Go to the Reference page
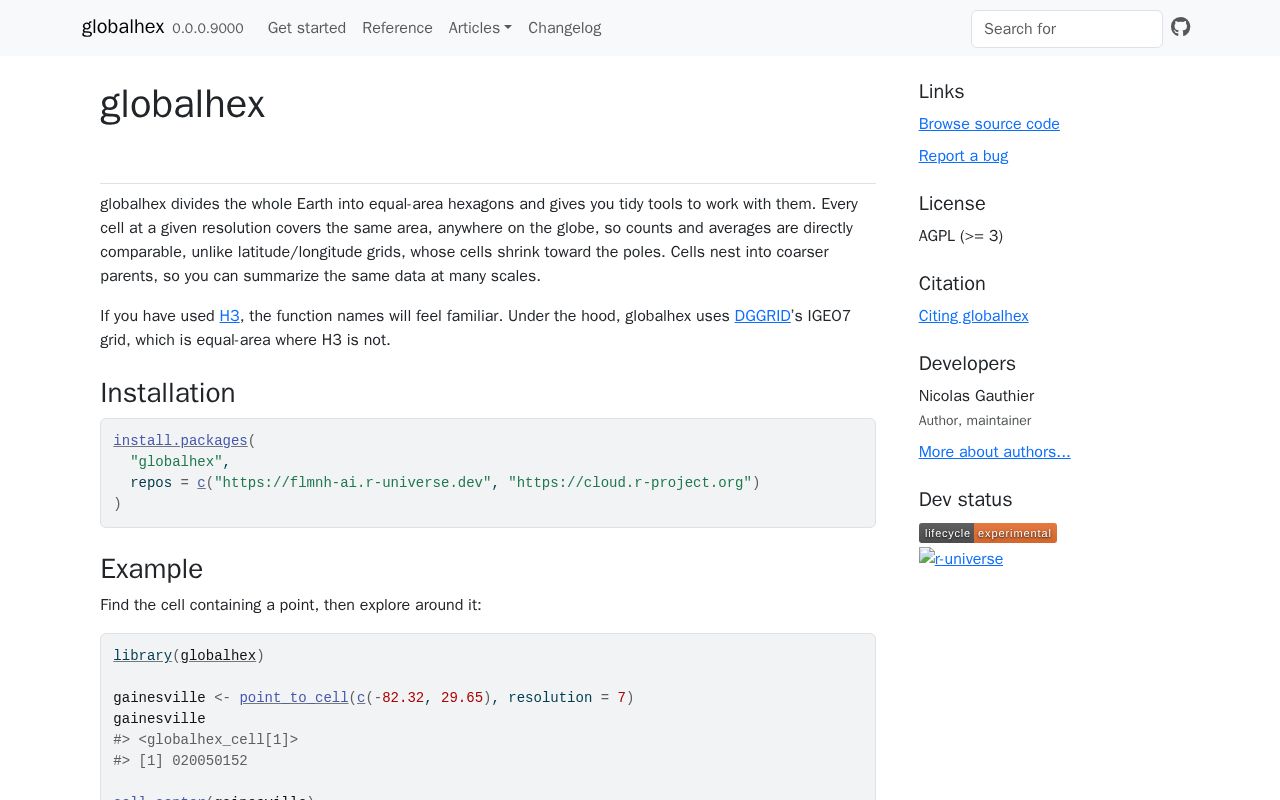Image resolution: width=1280 pixels, height=800 pixels. (x=397, y=28)
